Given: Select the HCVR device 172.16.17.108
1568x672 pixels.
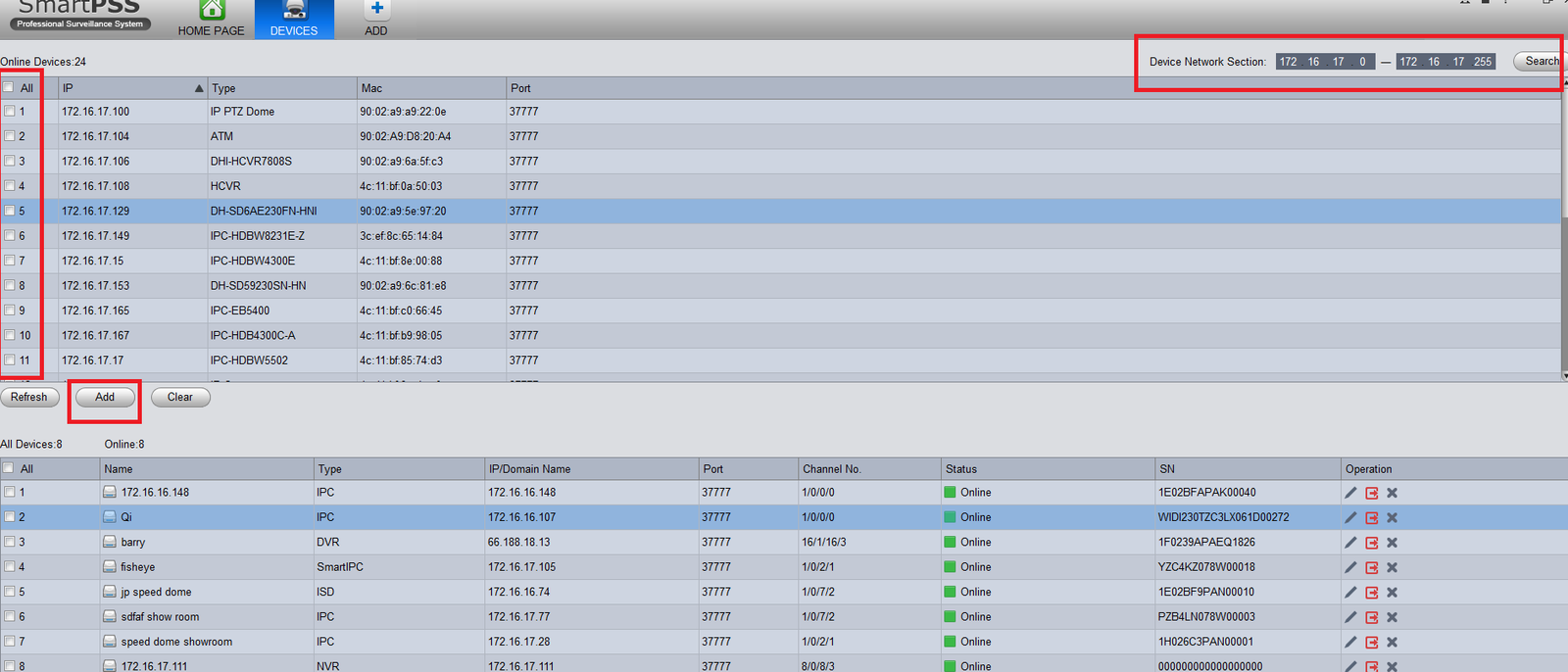Looking at the screenshot, I should point(780,186).
